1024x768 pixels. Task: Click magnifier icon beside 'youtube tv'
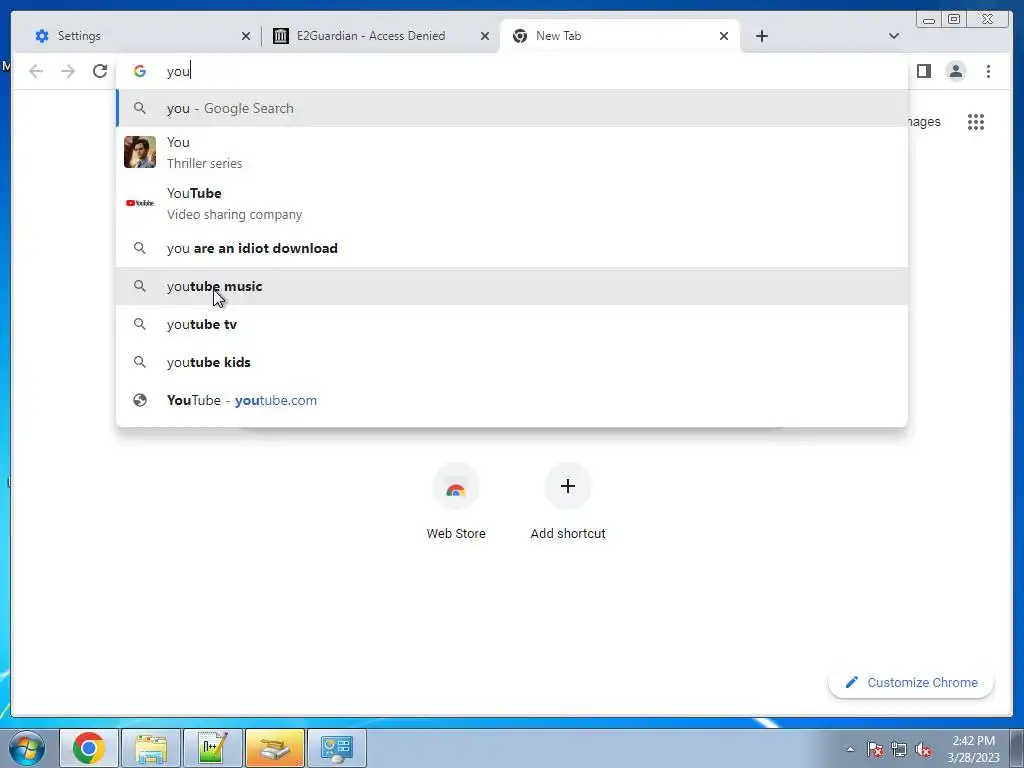(x=140, y=324)
